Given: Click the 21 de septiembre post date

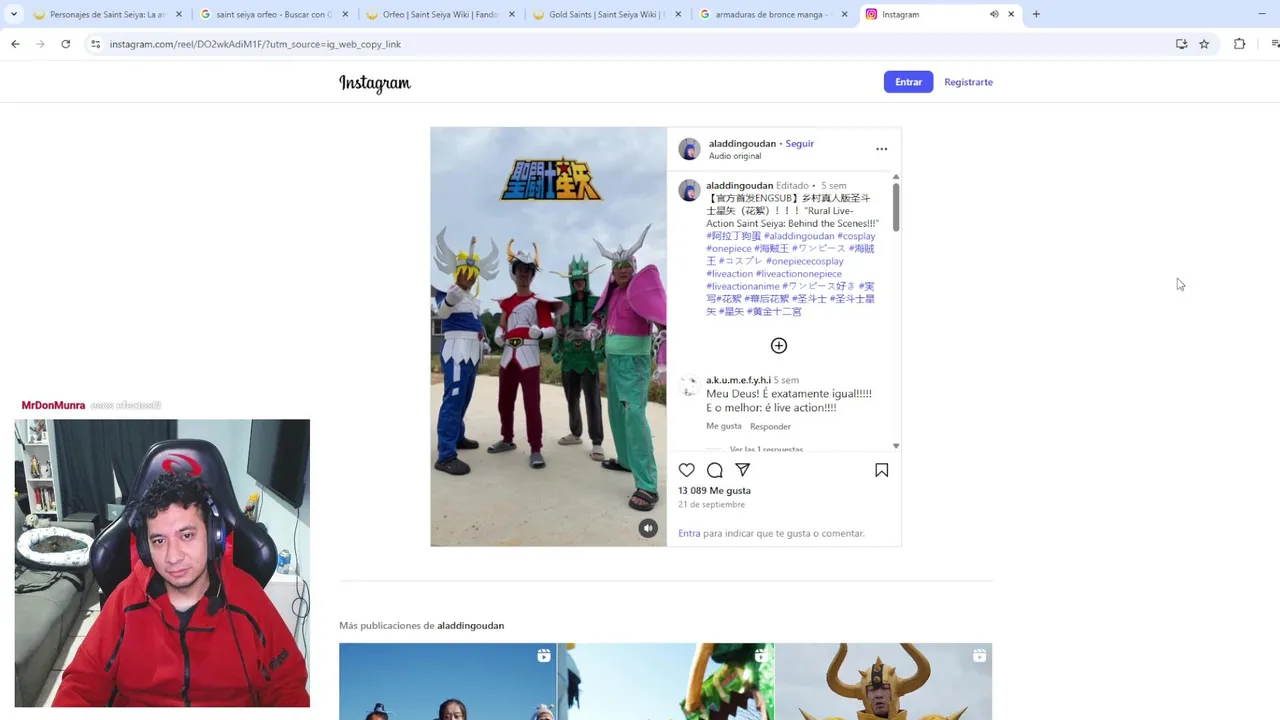Looking at the screenshot, I should tap(711, 505).
